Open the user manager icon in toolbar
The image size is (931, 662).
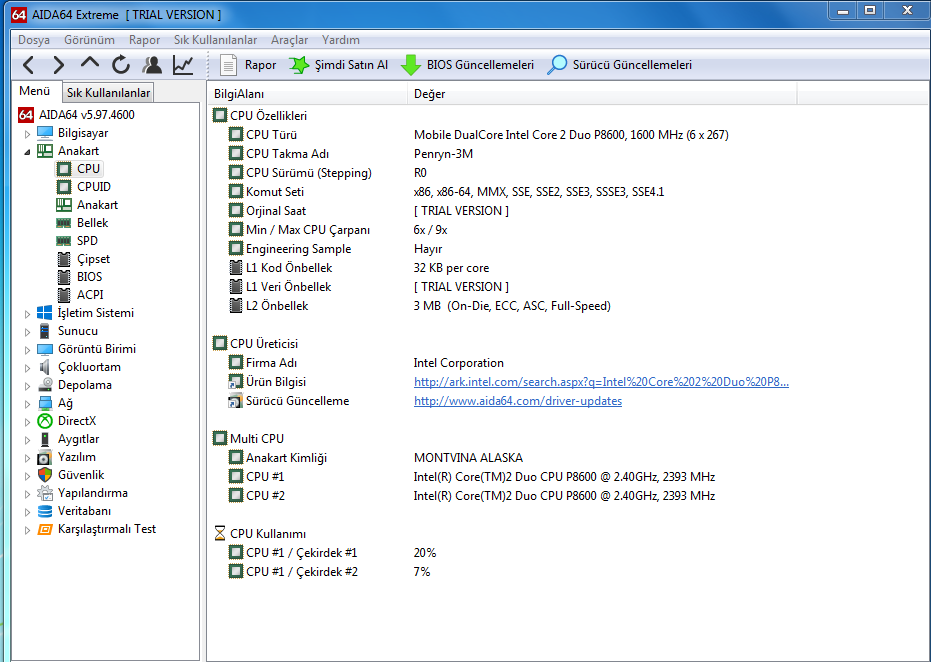coord(152,65)
